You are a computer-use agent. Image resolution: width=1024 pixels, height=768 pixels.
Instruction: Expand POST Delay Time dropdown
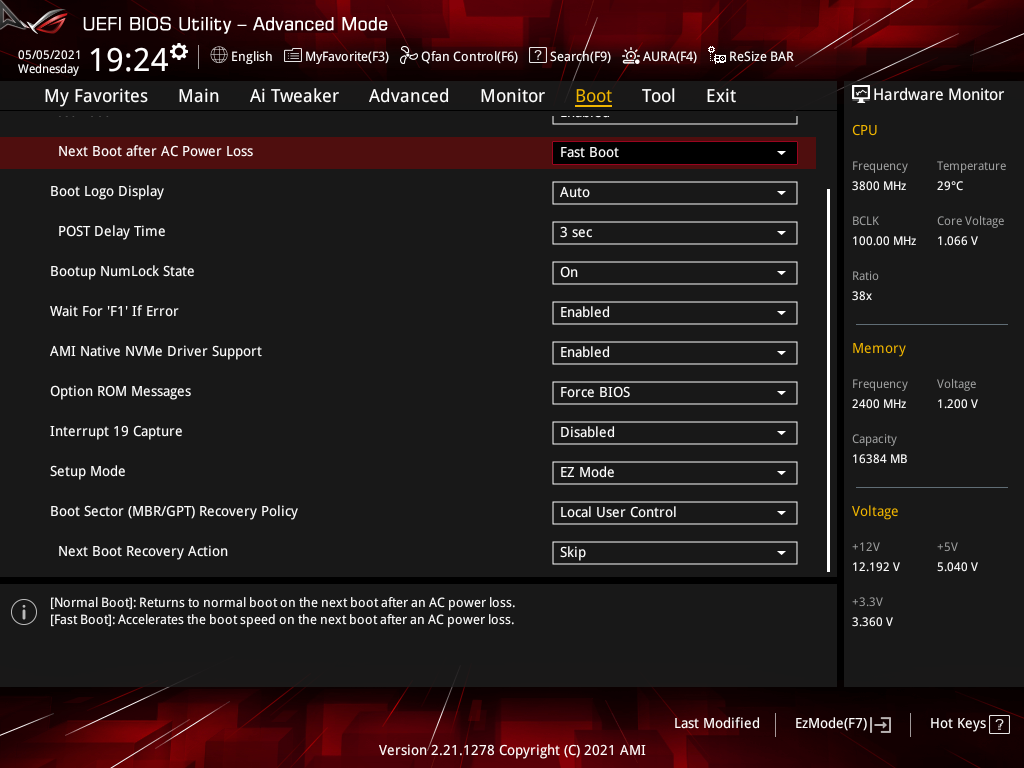675,232
